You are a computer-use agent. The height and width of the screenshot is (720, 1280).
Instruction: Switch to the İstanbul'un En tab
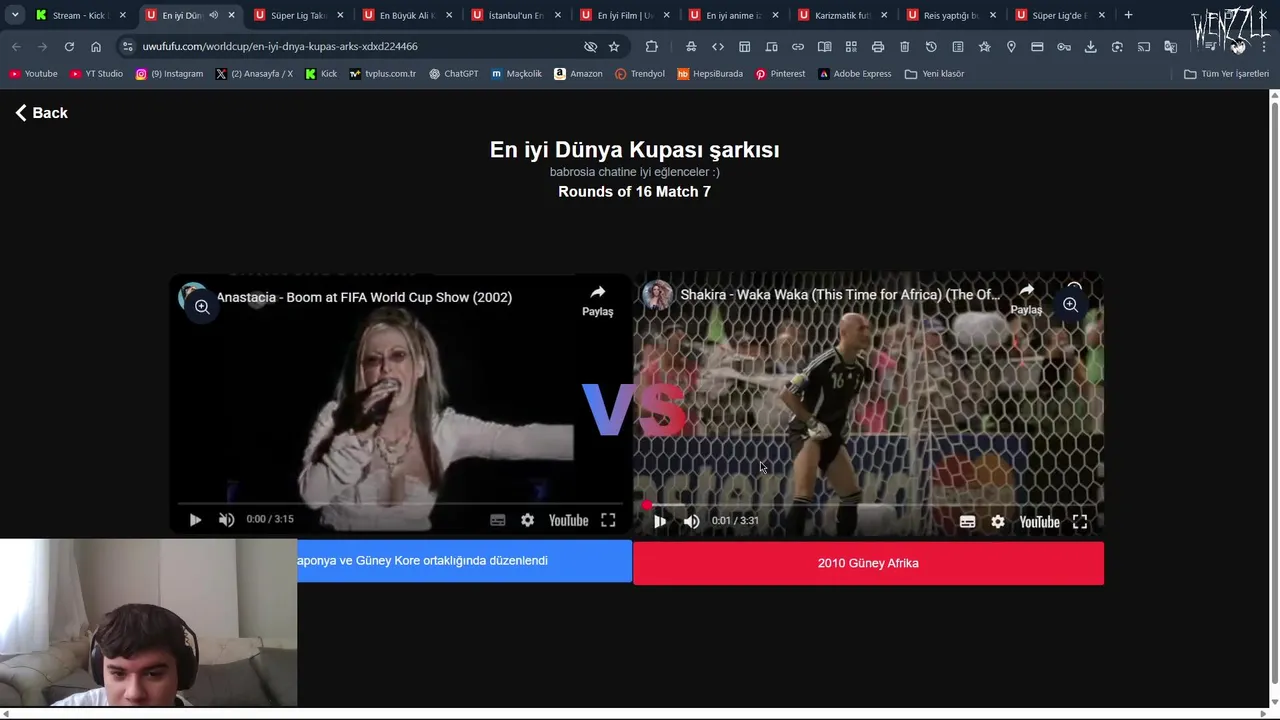514,15
